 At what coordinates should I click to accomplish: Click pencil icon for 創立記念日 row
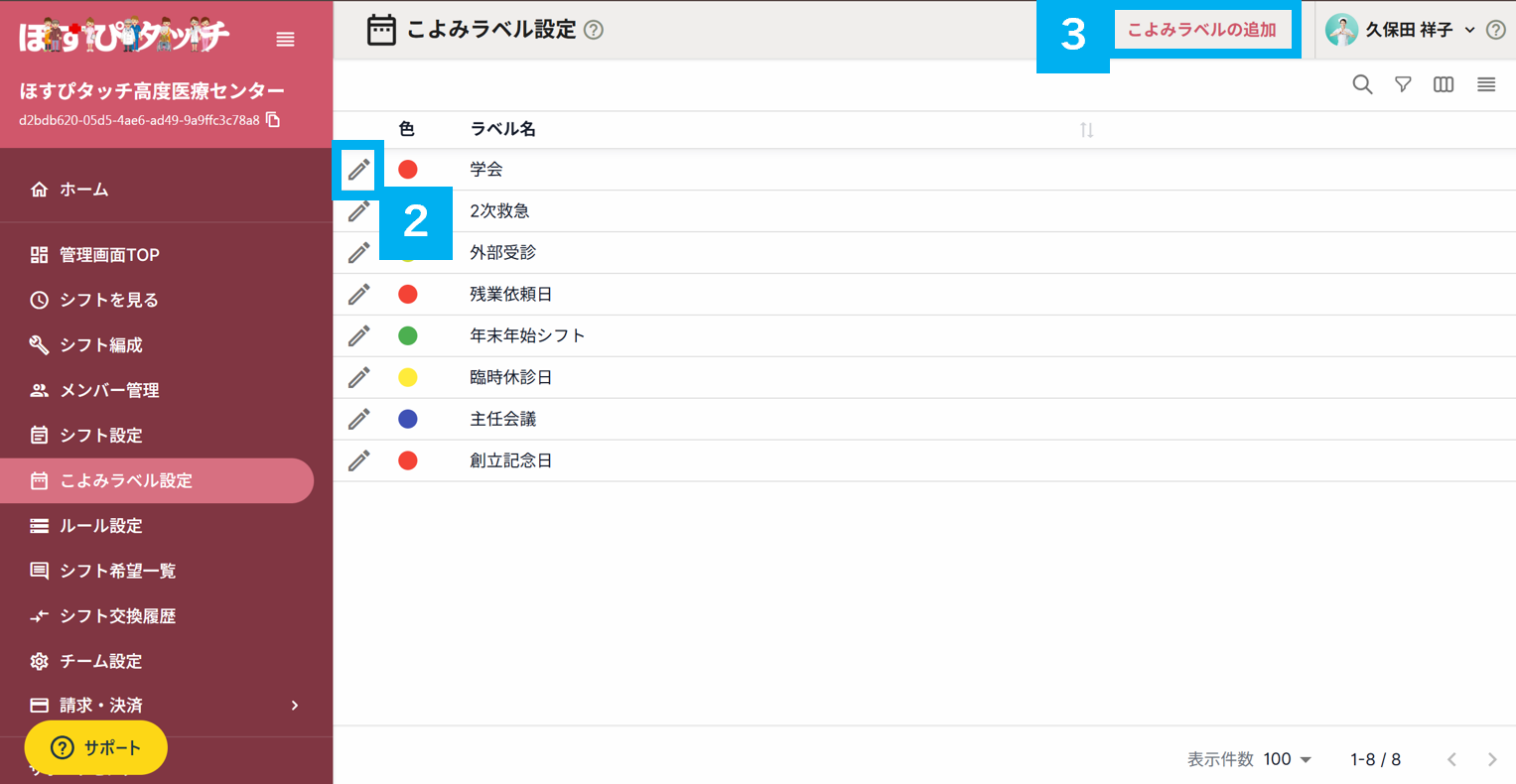(358, 460)
